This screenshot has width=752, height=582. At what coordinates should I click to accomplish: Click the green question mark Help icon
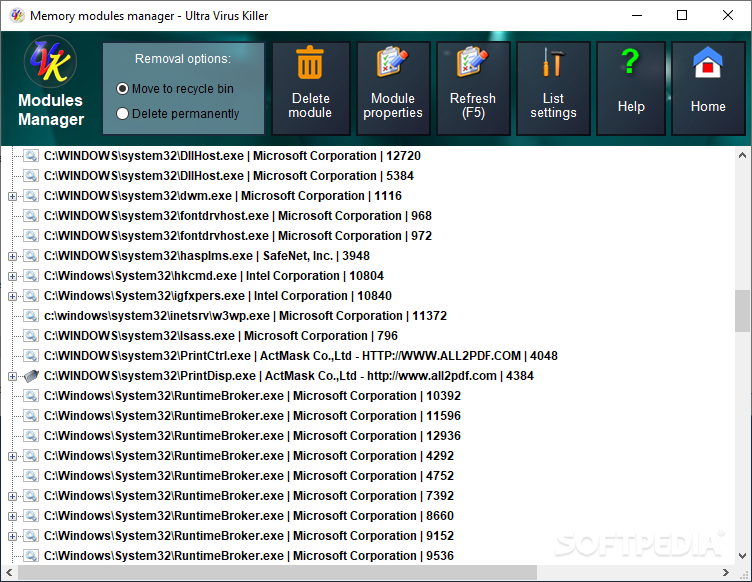(630, 61)
